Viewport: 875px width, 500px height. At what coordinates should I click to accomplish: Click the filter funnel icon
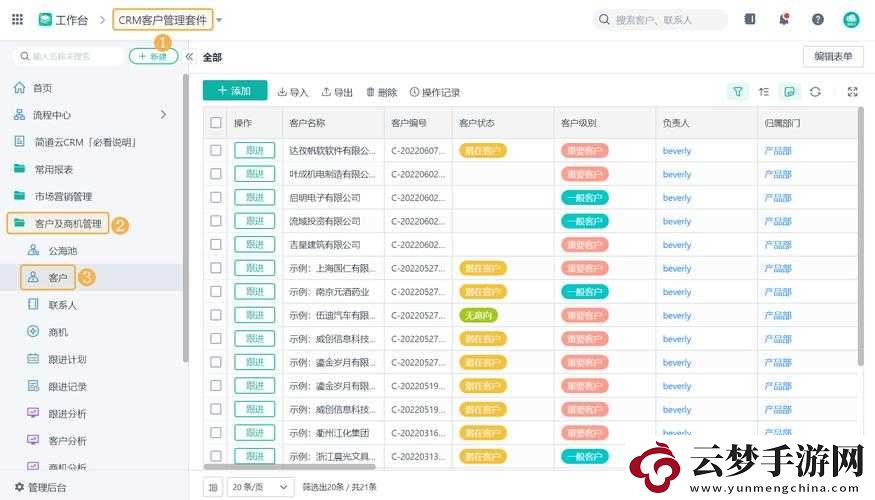pyautogui.click(x=738, y=92)
